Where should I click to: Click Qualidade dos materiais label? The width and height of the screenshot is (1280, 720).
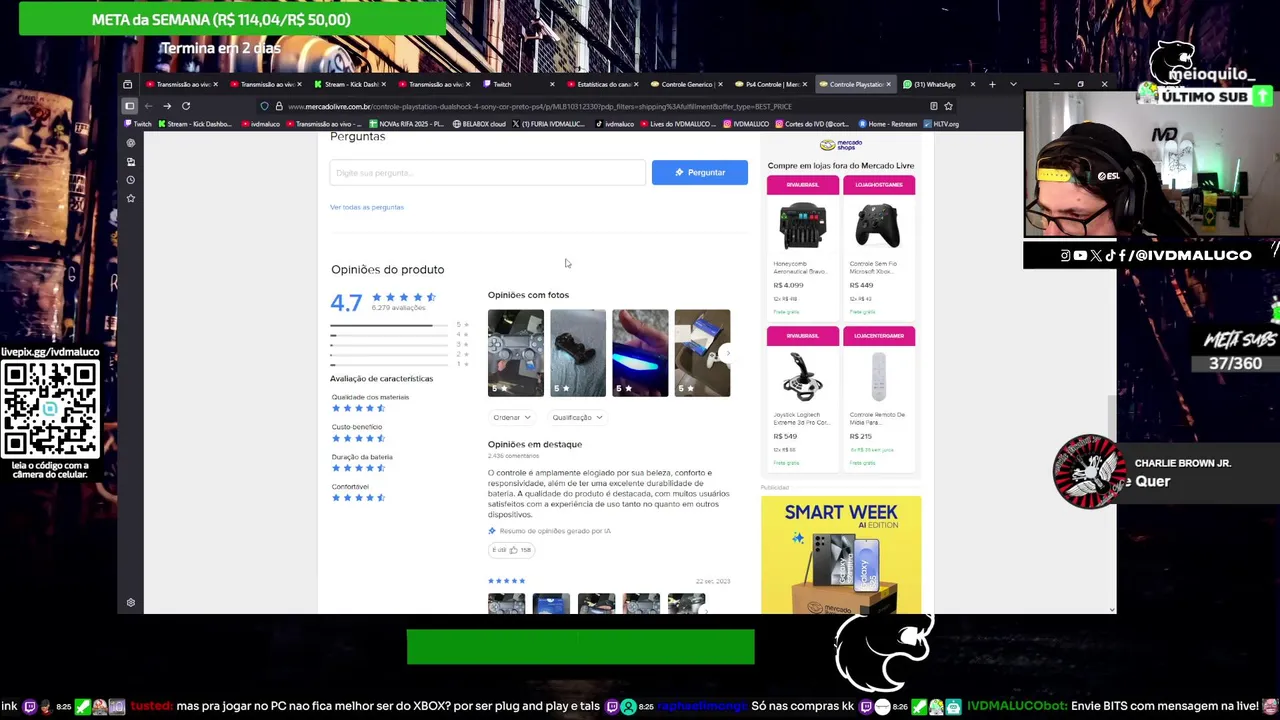(x=370, y=397)
